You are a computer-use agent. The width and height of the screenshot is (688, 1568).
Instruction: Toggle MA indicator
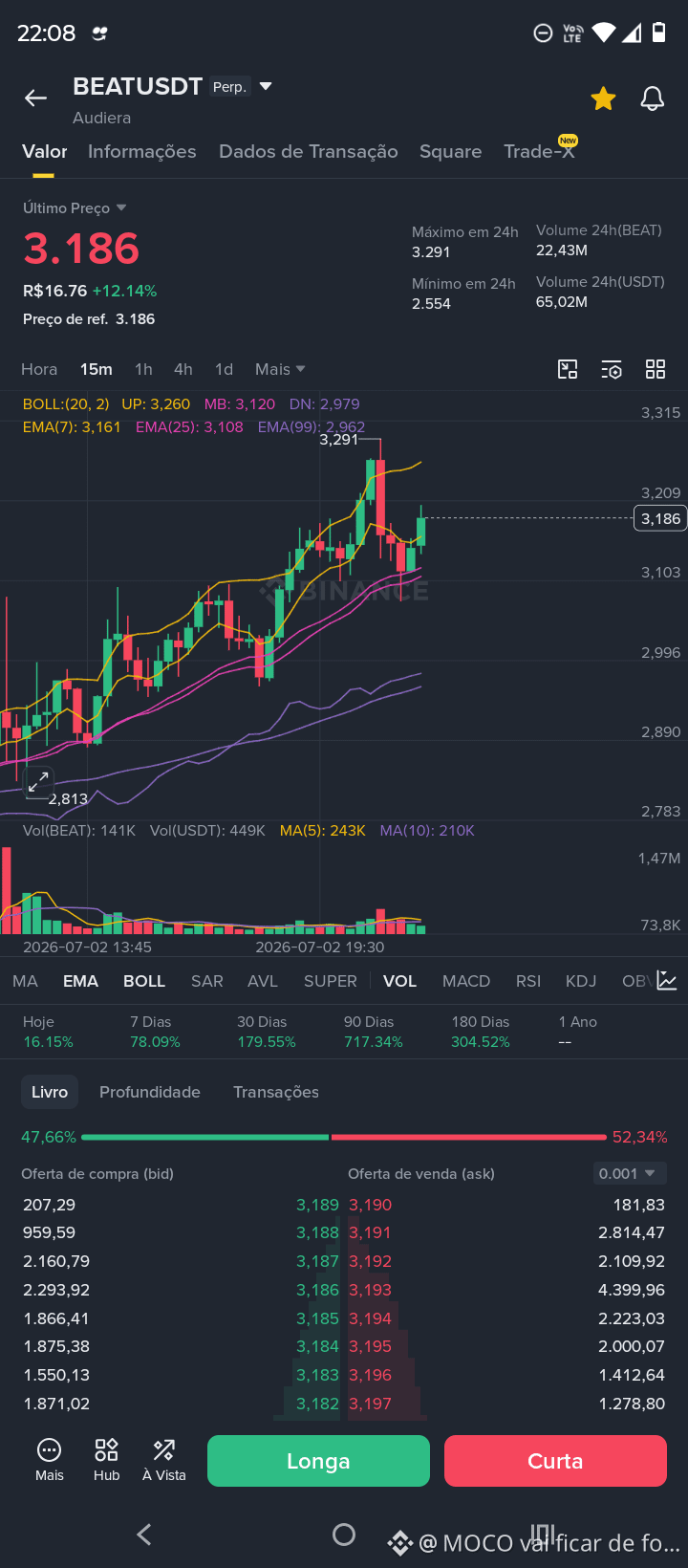26,981
